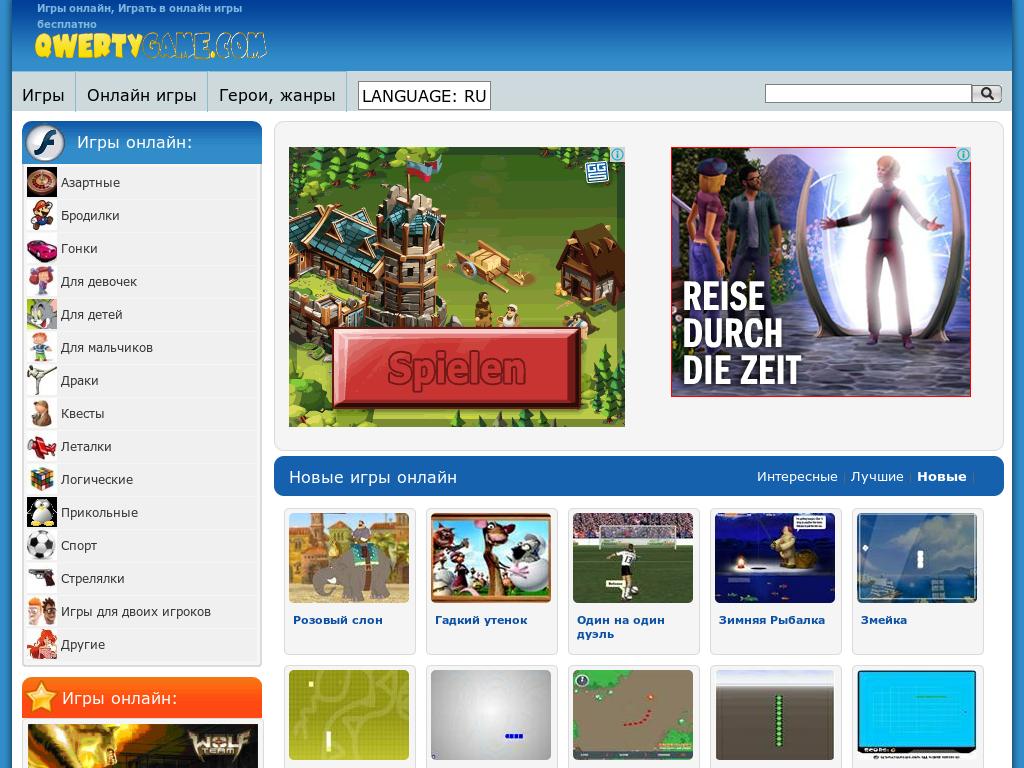
Task: Click the soccer penalty game thumbnail
Action: (633, 558)
